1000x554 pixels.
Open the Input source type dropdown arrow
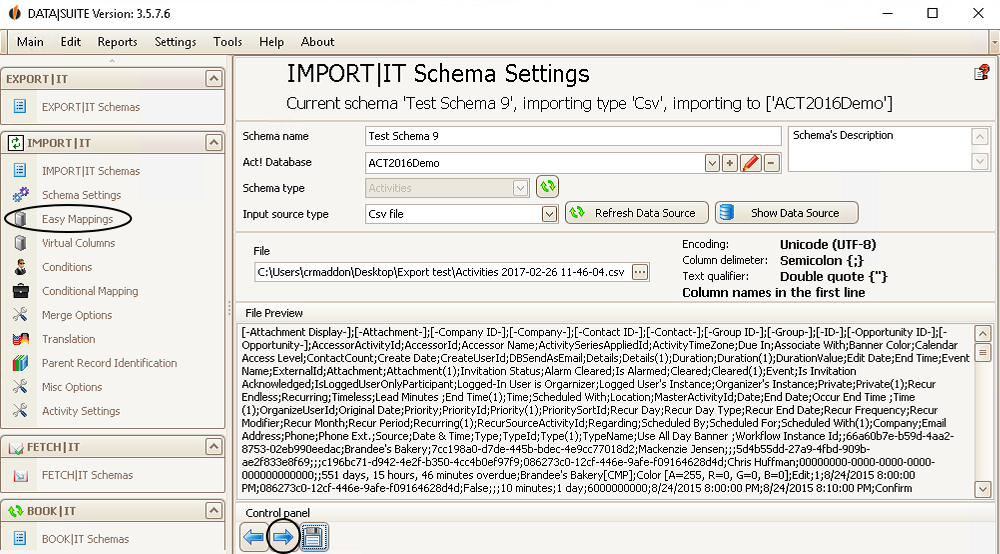pyautogui.click(x=549, y=214)
